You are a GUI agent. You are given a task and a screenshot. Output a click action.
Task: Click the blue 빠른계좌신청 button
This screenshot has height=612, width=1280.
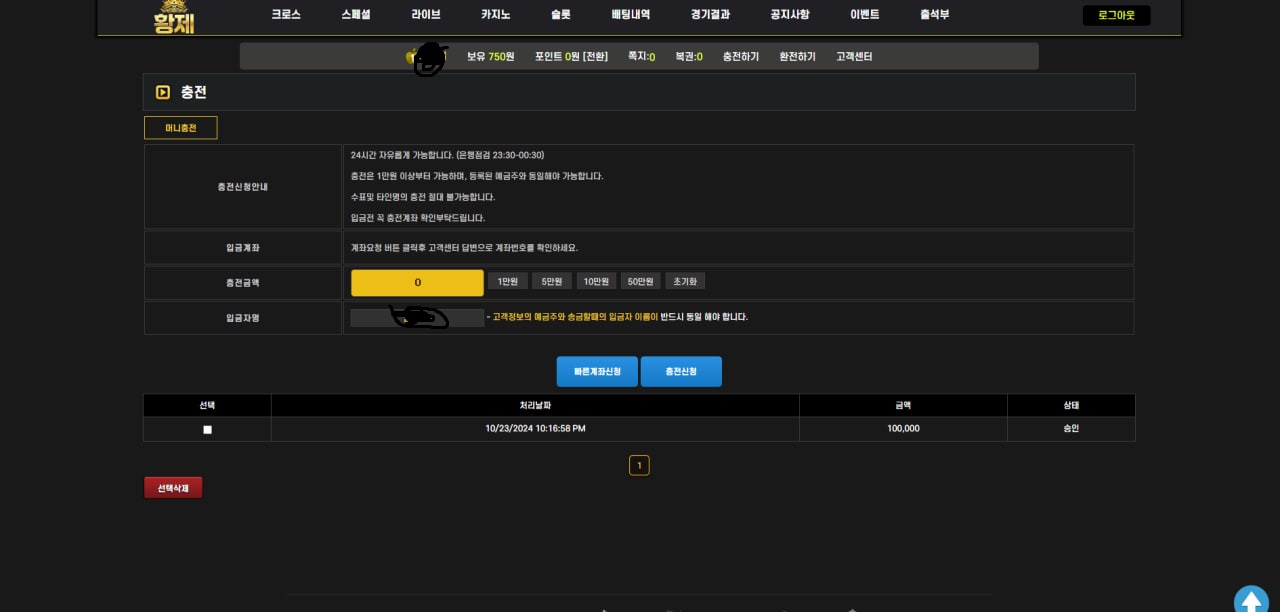pyautogui.click(x=597, y=371)
